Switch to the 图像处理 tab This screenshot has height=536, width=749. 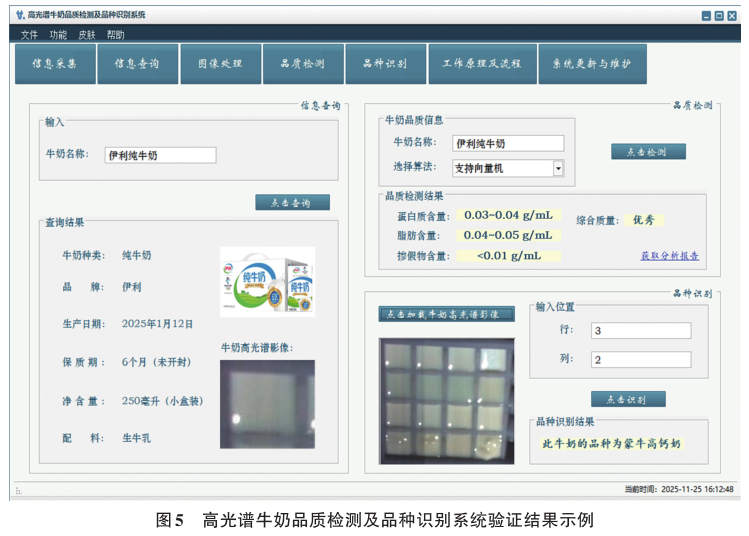tap(221, 64)
